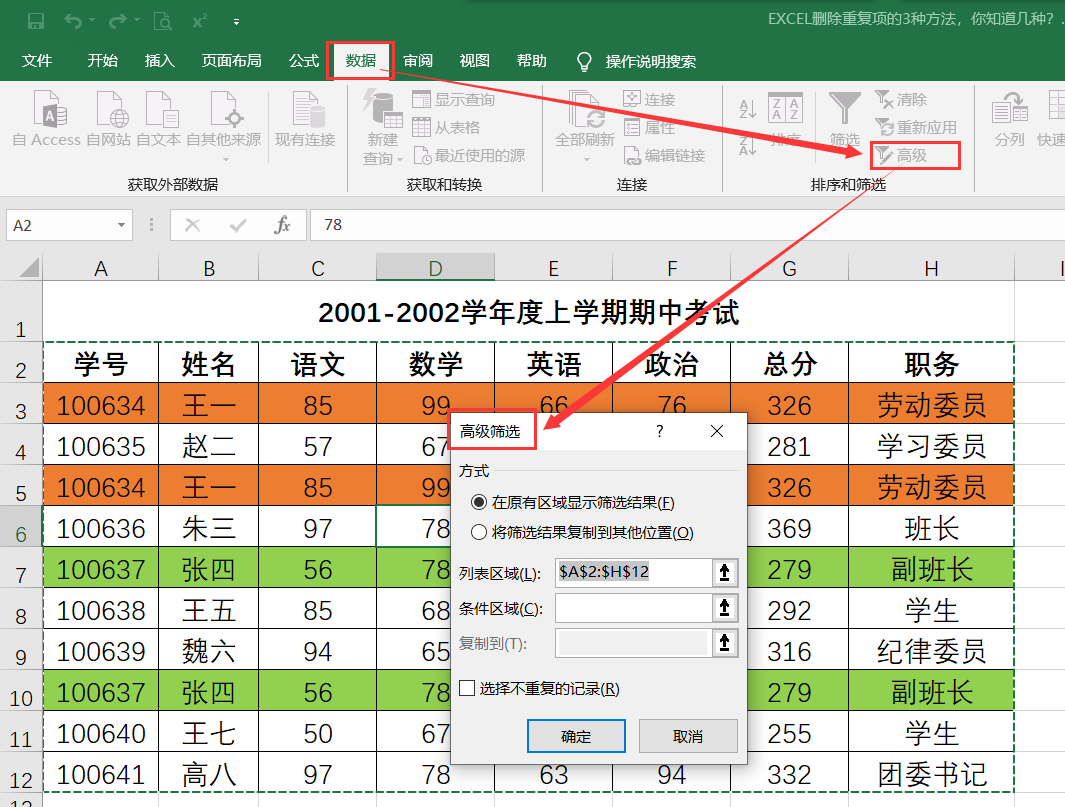The width and height of the screenshot is (1065, 807).
Task: Collapse dialog via 条件区域 range selector arrow
Action: tap(725, 608)
